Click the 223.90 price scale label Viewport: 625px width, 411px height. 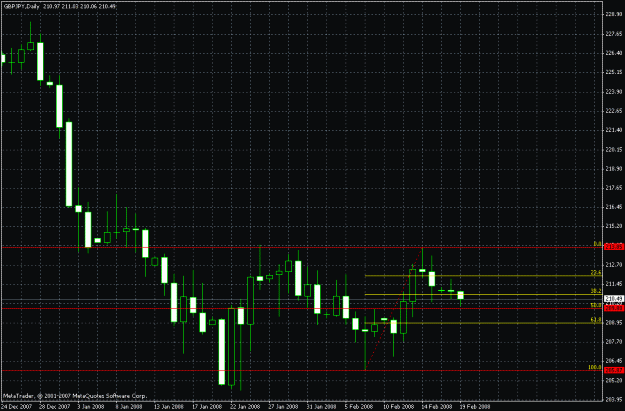click(x=613, y=92)
